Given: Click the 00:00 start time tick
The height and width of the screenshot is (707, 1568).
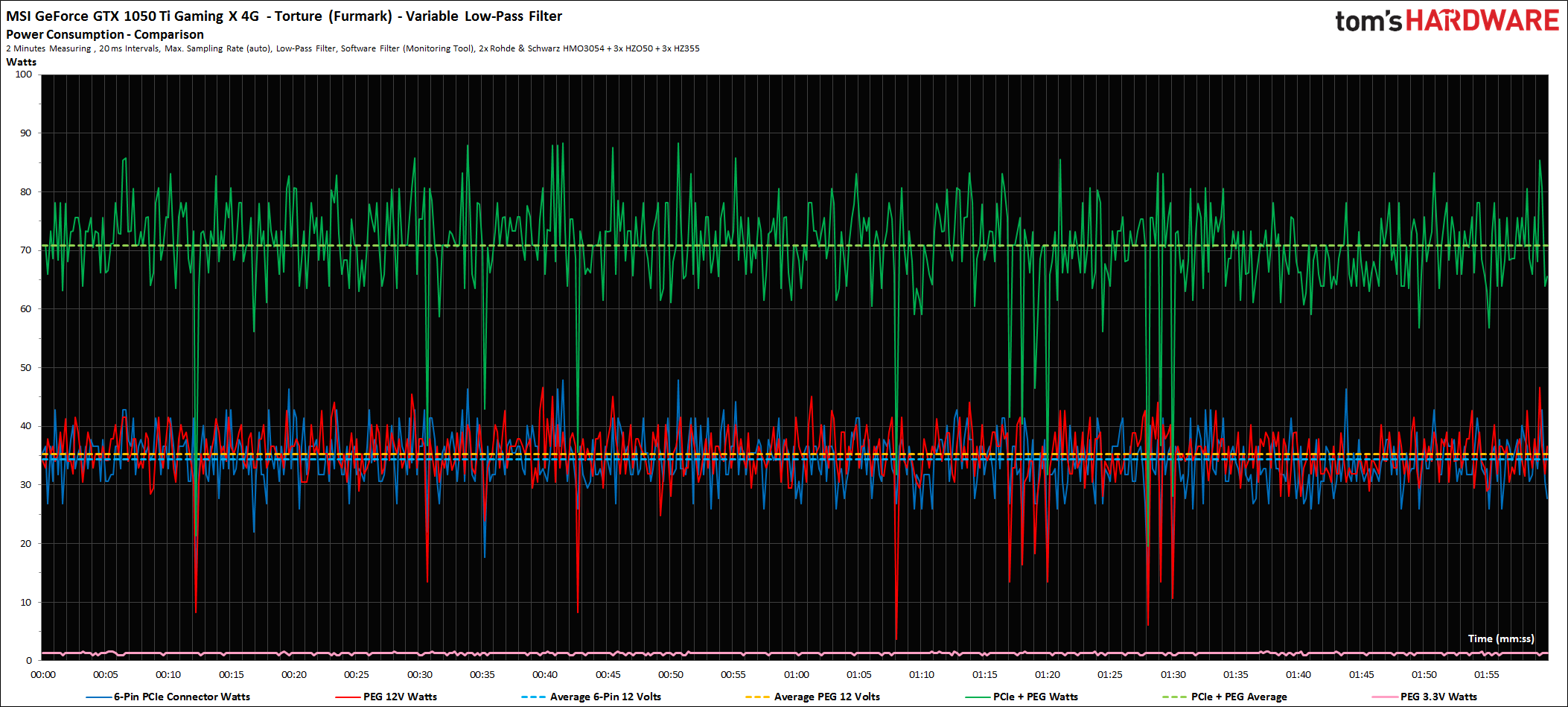Looking at the screenshot, I should coord(43,675).
